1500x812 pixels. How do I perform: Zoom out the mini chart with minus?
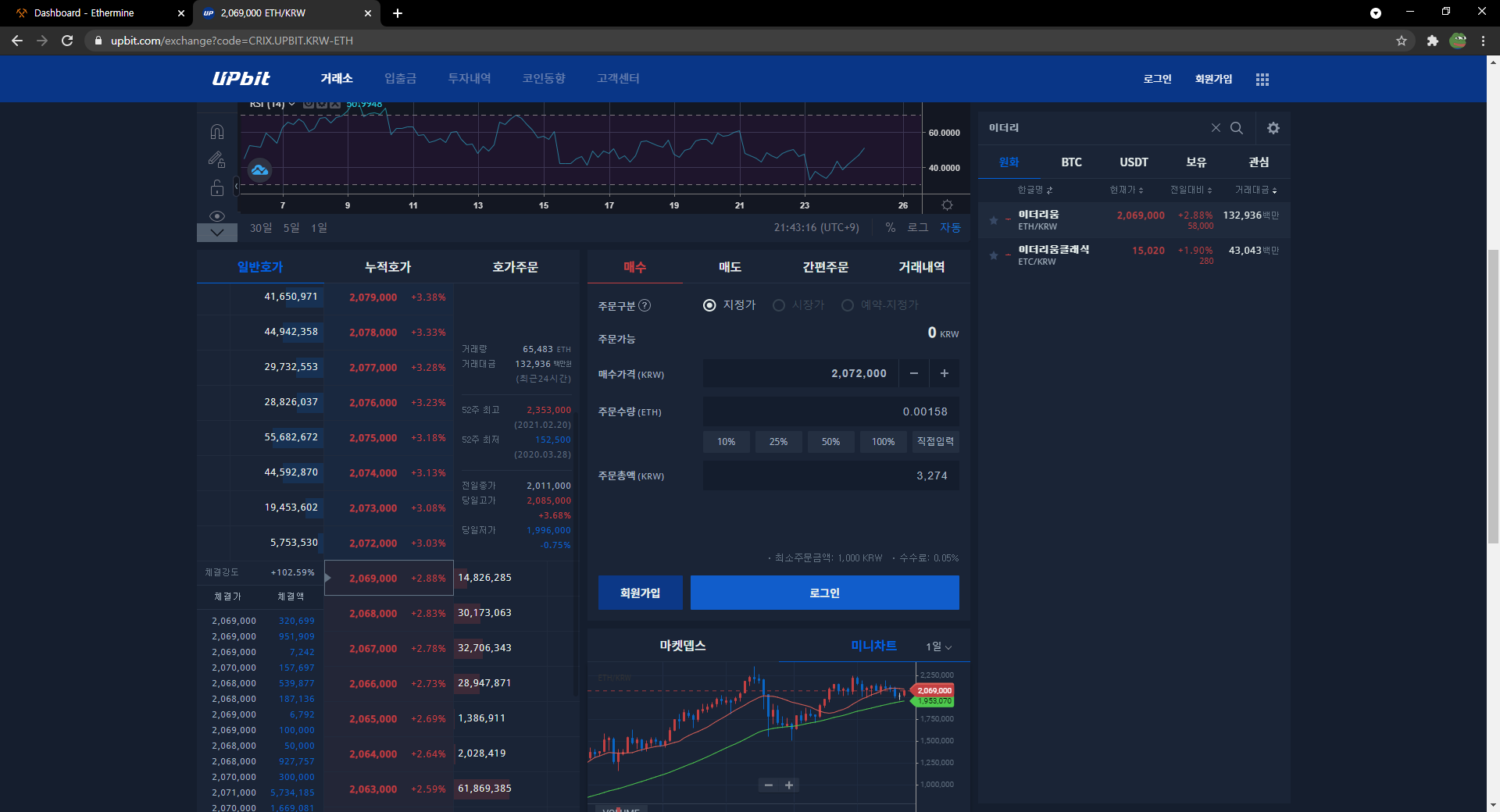pyautogui.click(x=769, y=785)
